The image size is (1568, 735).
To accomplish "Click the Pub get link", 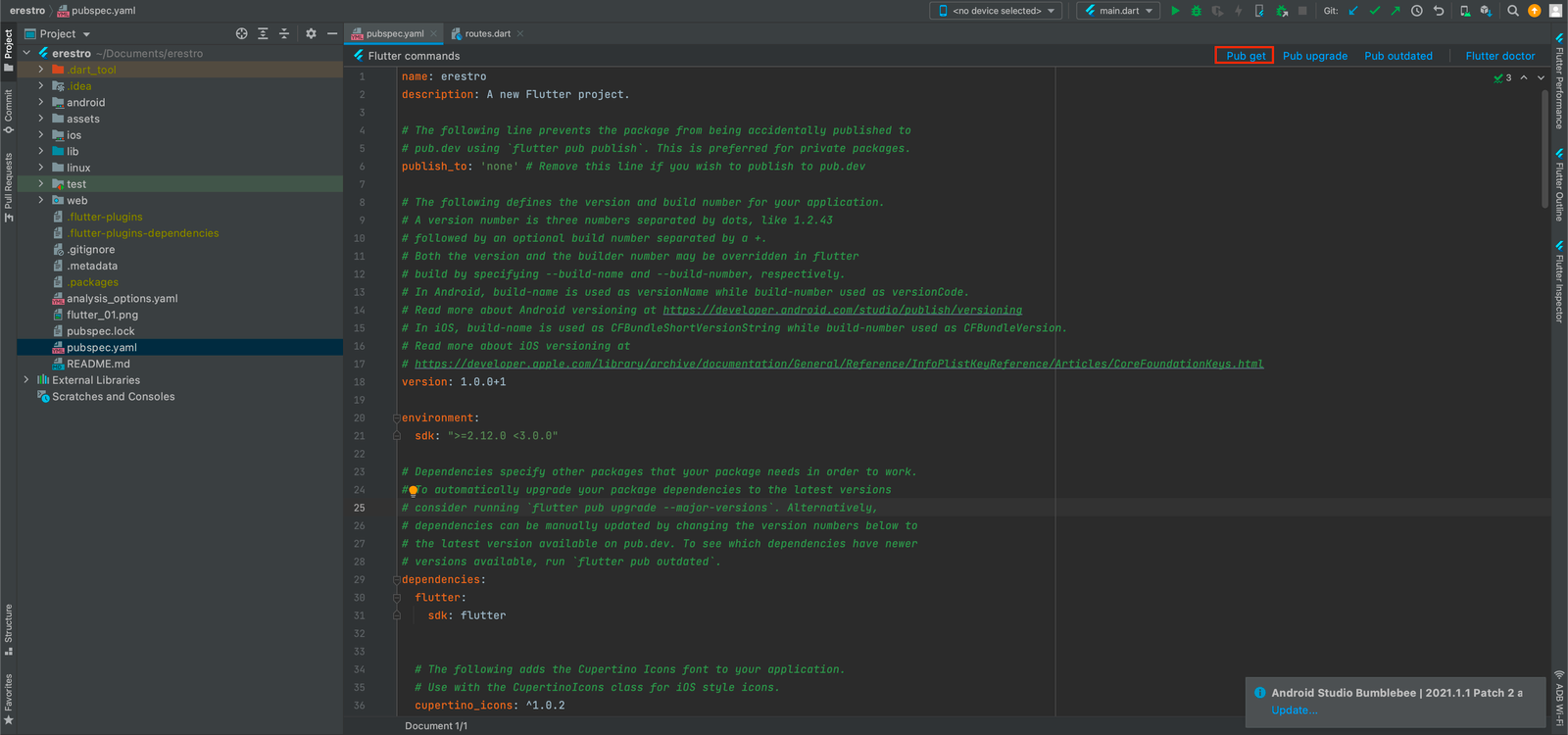I will (1245, 56).
